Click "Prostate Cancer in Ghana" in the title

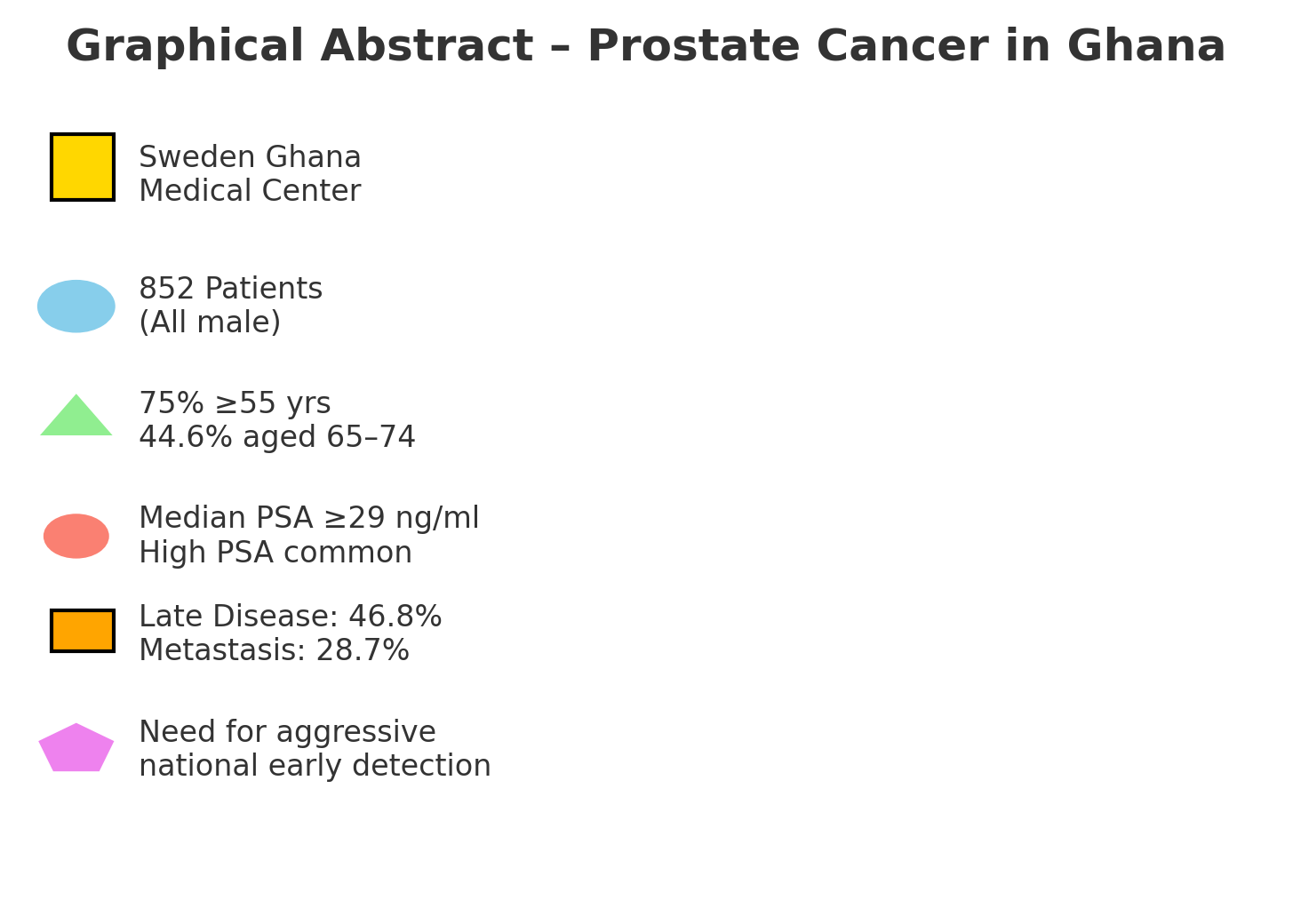coord(906,47)
